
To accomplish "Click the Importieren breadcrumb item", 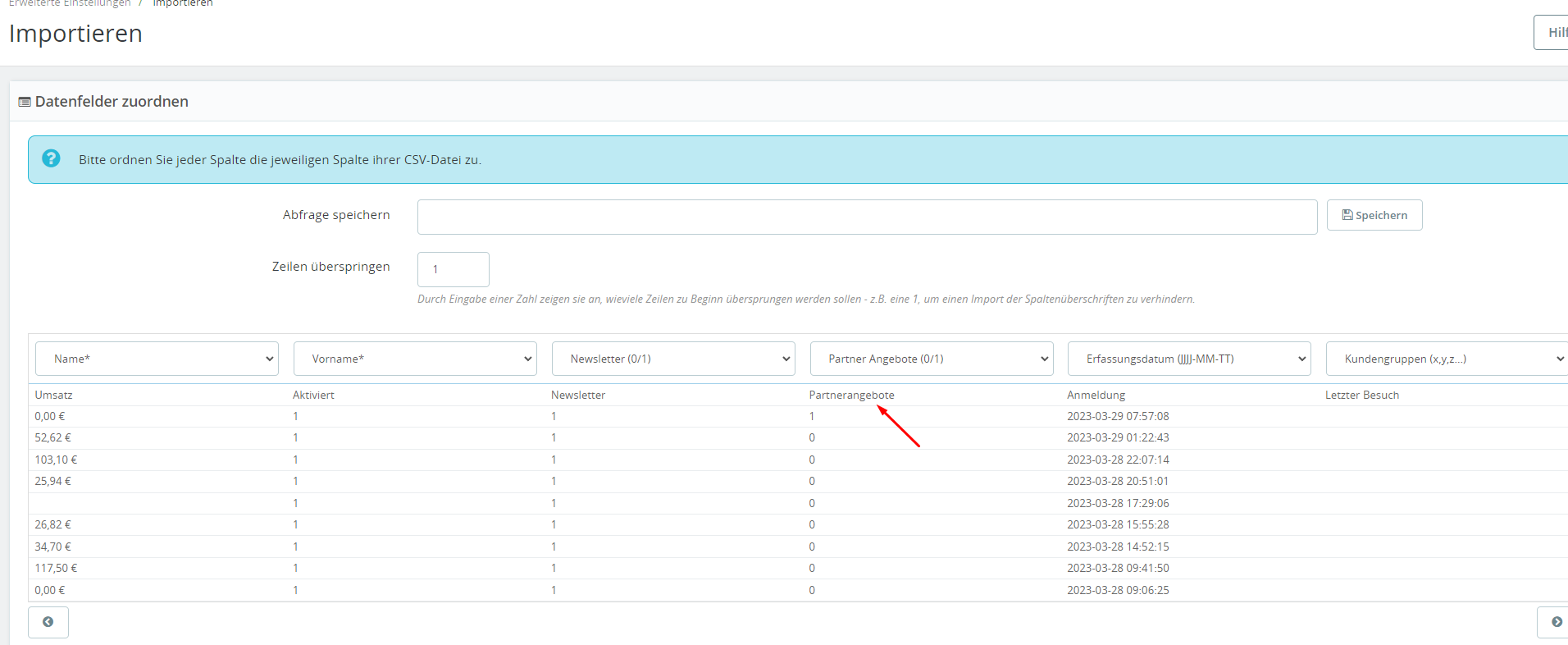I will pos(183,3).
